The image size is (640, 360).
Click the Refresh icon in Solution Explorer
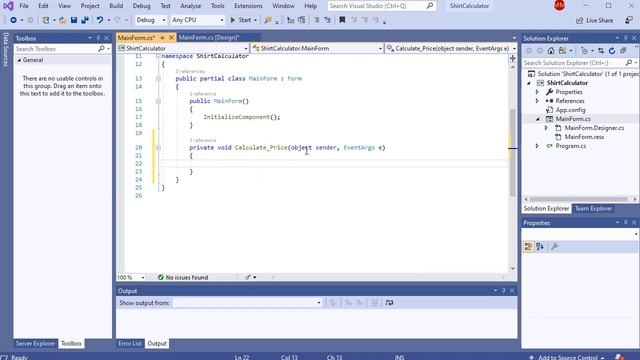click(x=612, y=51)
